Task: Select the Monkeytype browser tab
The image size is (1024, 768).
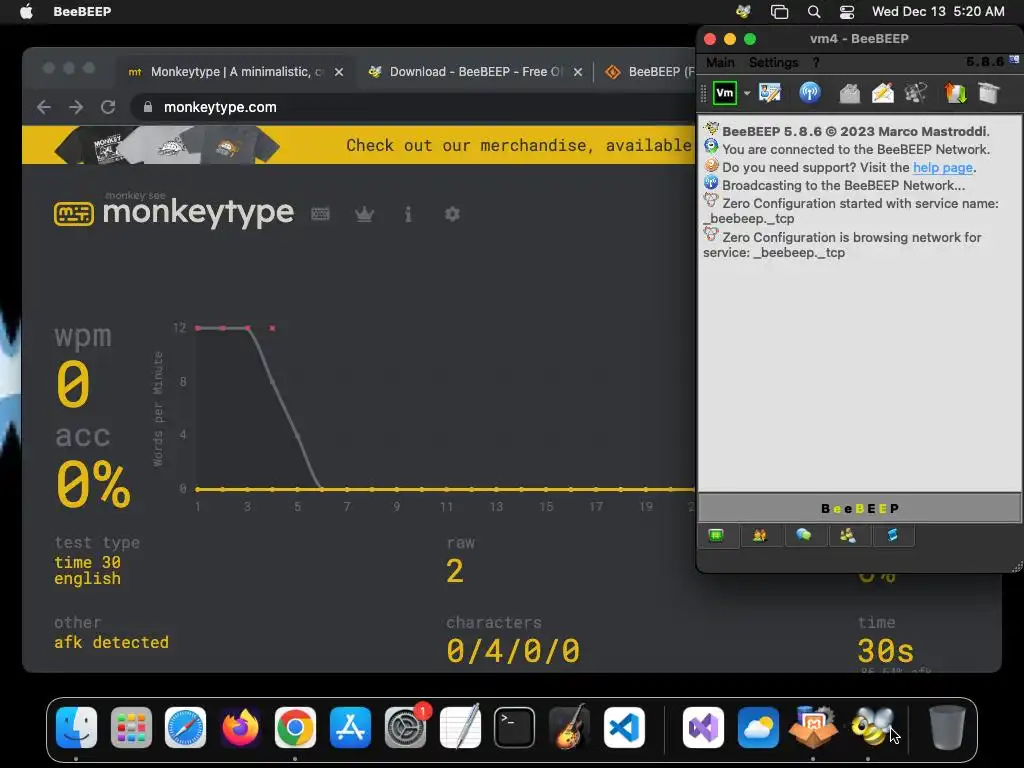Action: (x=236, y=72)
